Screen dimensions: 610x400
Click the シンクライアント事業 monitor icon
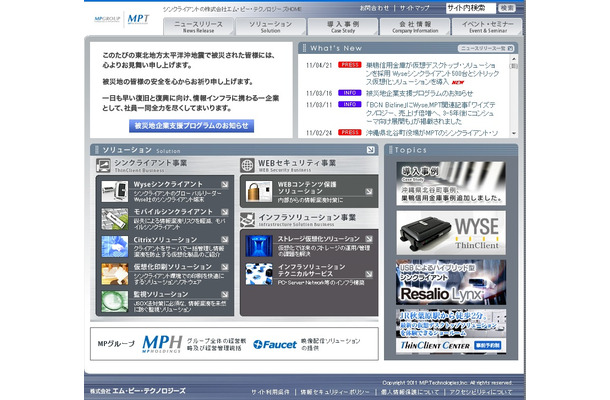click(103, 165)
